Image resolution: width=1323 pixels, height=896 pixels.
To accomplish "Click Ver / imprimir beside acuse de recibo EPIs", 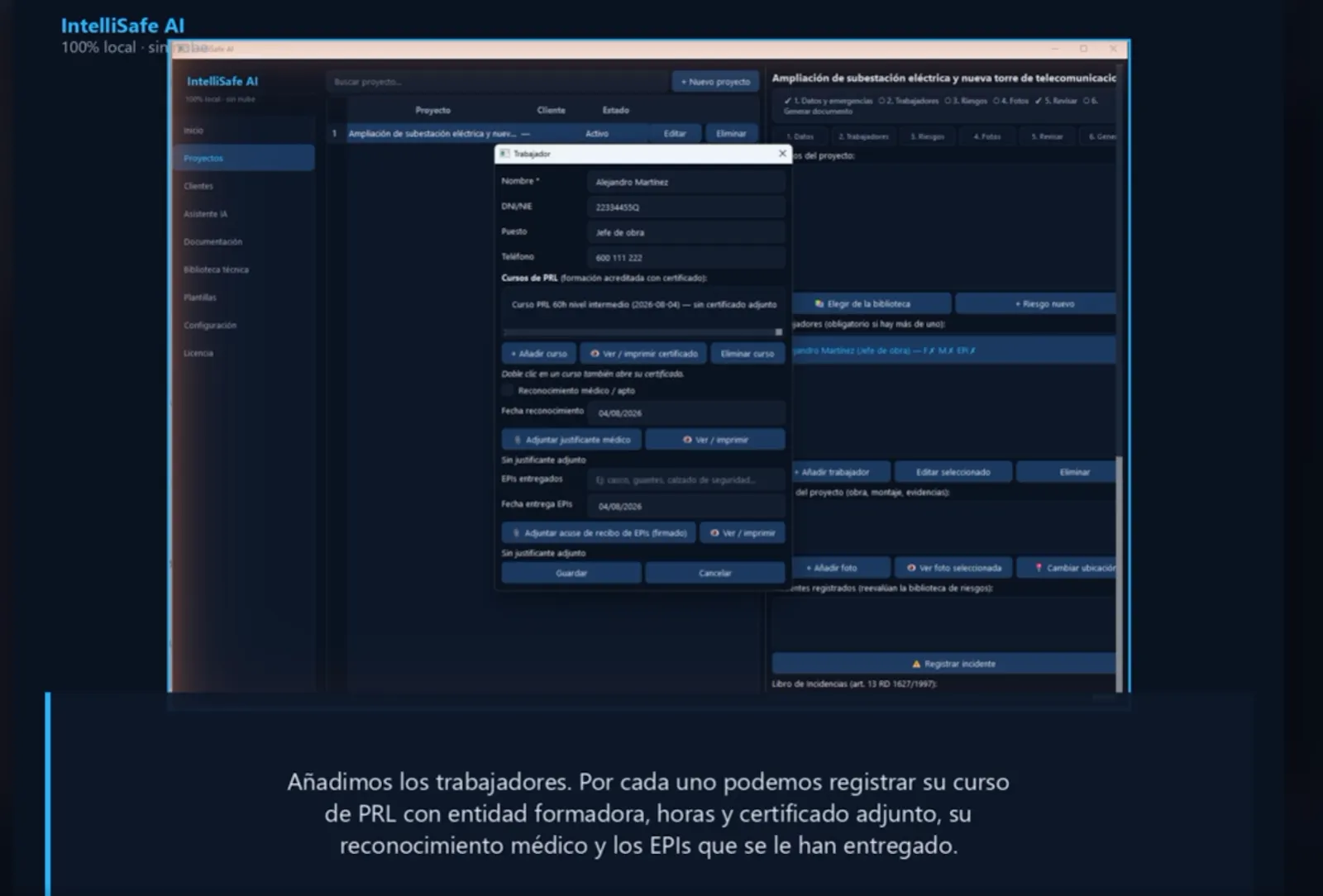I will [743, 533].
